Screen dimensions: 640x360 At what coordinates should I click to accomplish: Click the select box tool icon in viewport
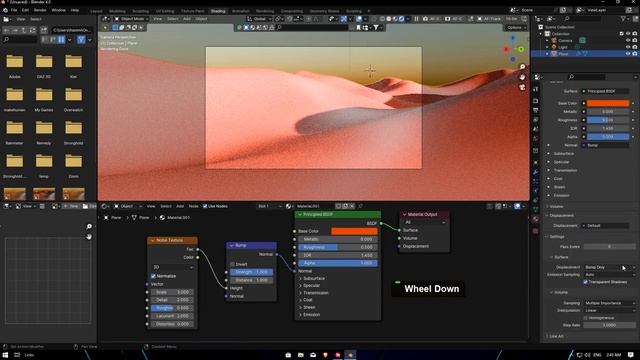click(x=115, y=28)
